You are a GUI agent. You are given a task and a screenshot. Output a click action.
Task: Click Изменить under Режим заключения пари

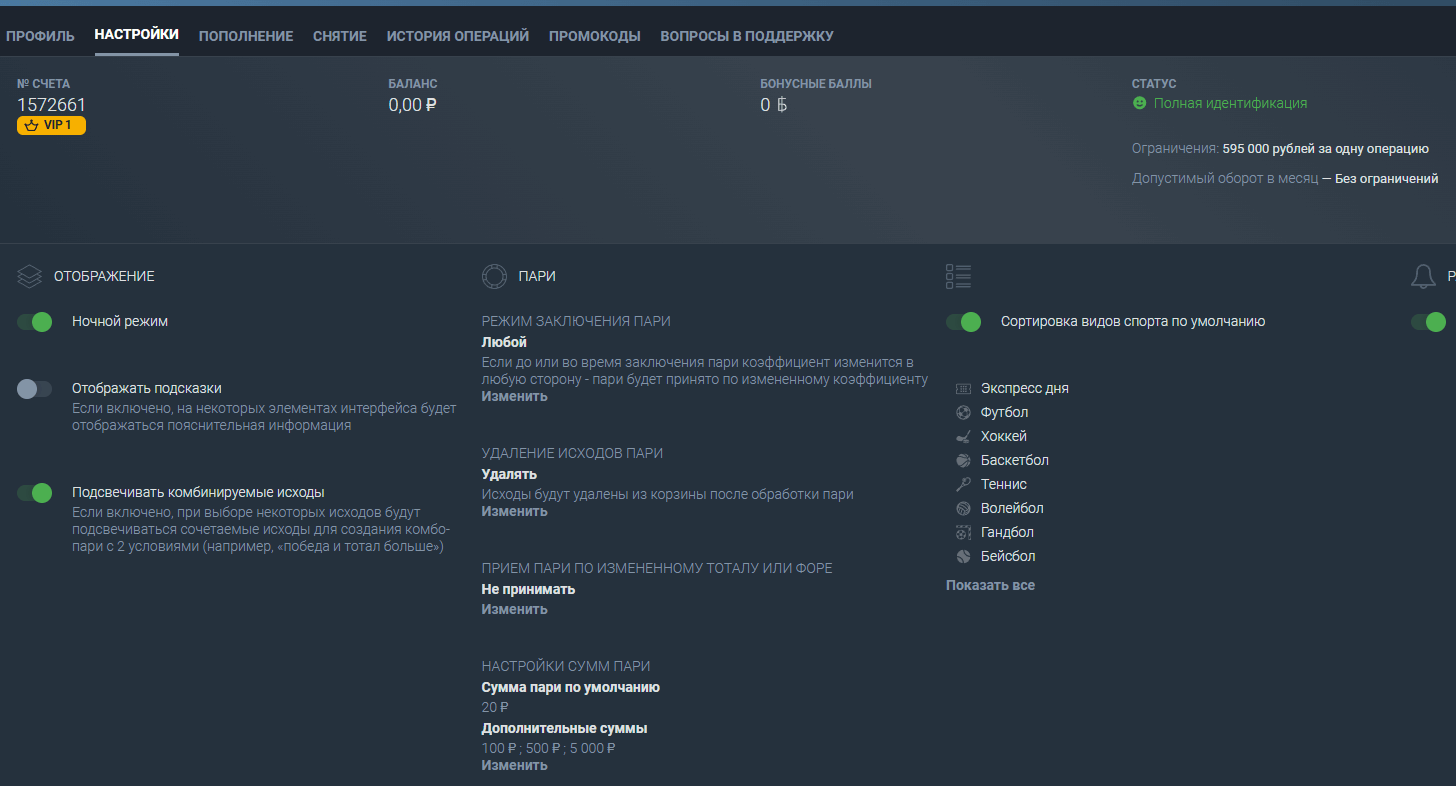pos(514,396)
